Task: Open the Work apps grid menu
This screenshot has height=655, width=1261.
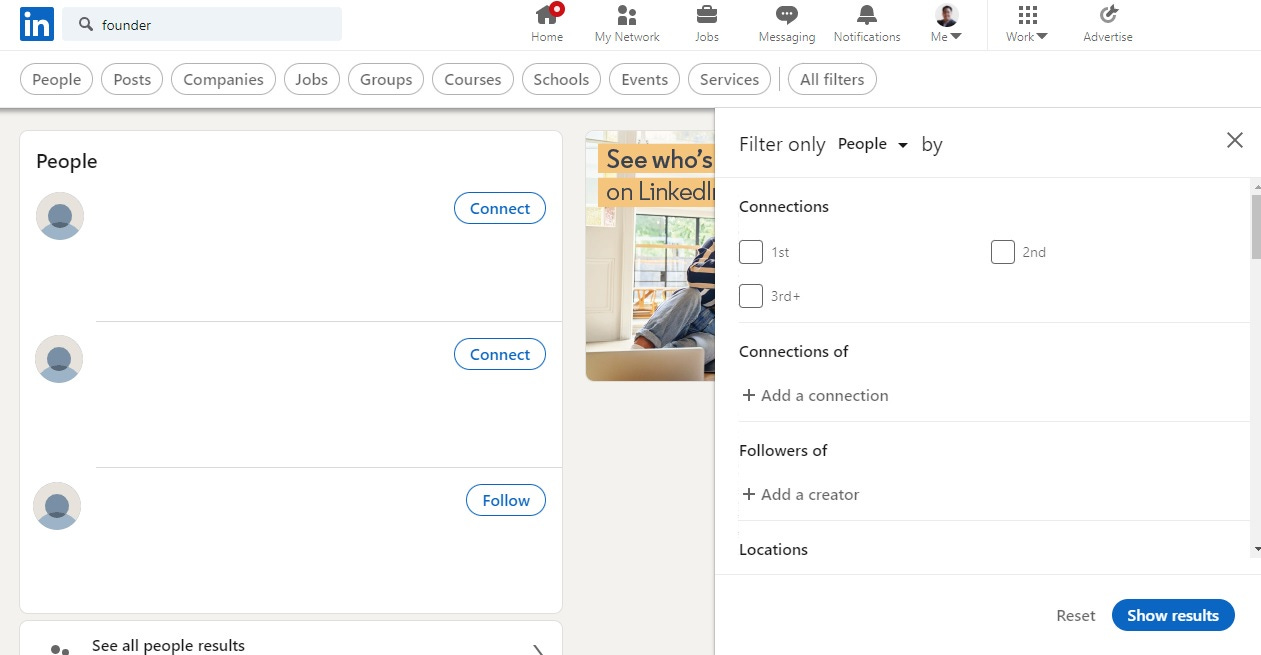Action: [1027, 24]
